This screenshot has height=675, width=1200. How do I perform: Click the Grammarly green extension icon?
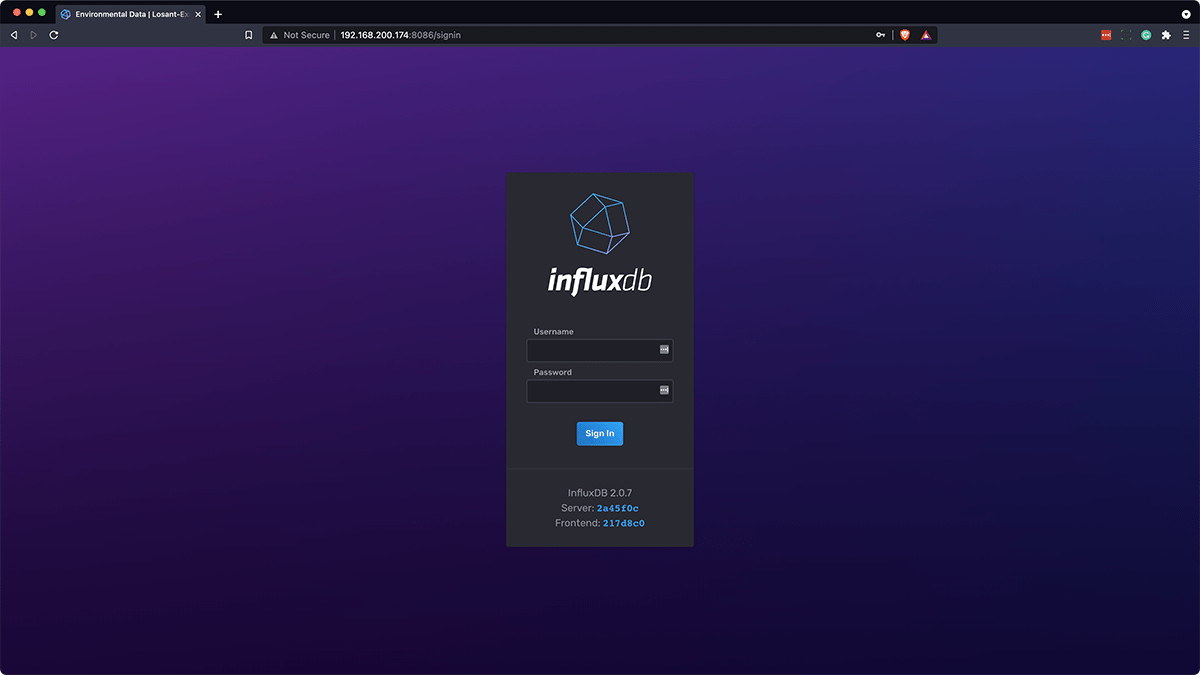[1146, 35]
